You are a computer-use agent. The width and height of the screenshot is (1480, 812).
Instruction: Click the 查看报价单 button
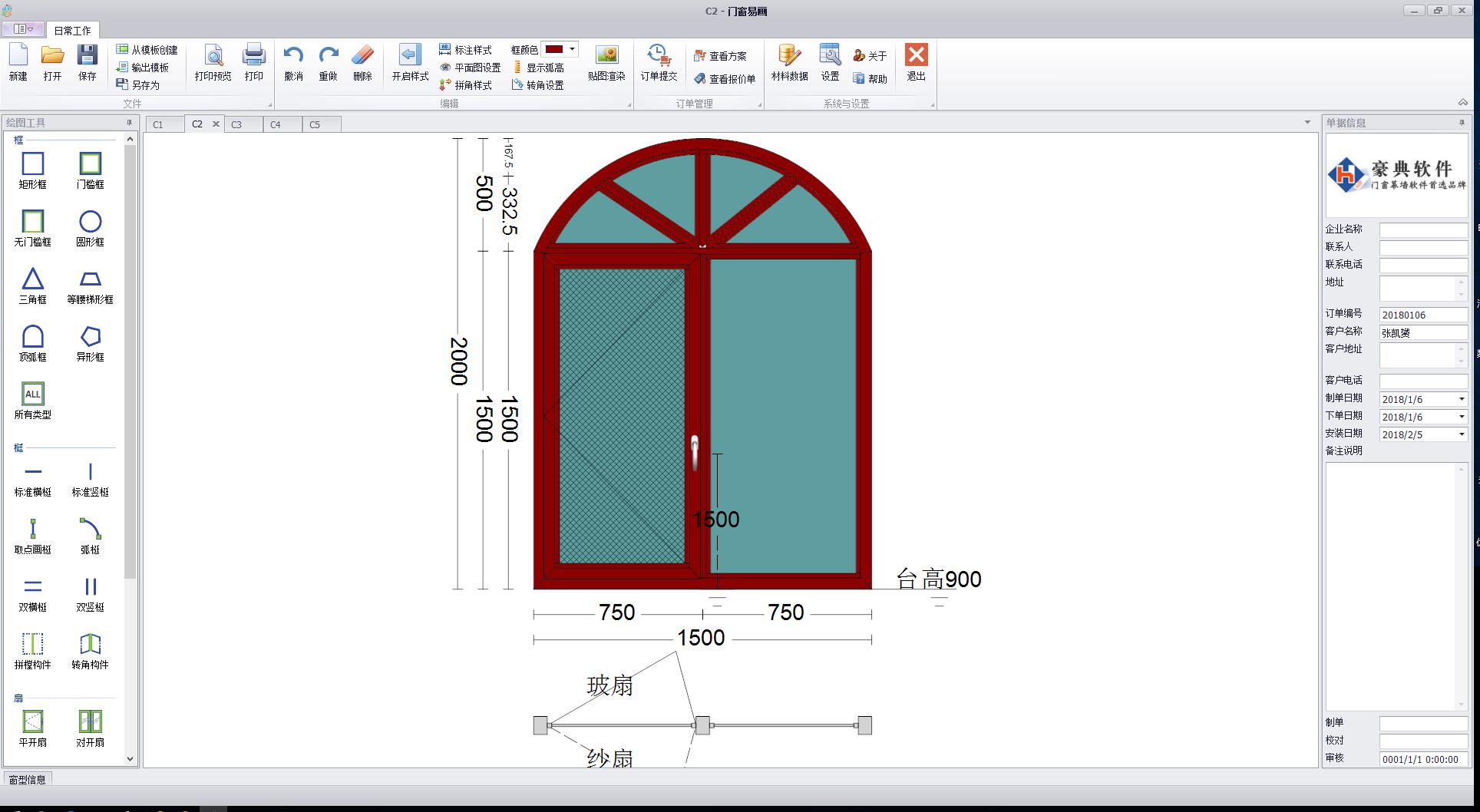point(725,79)
